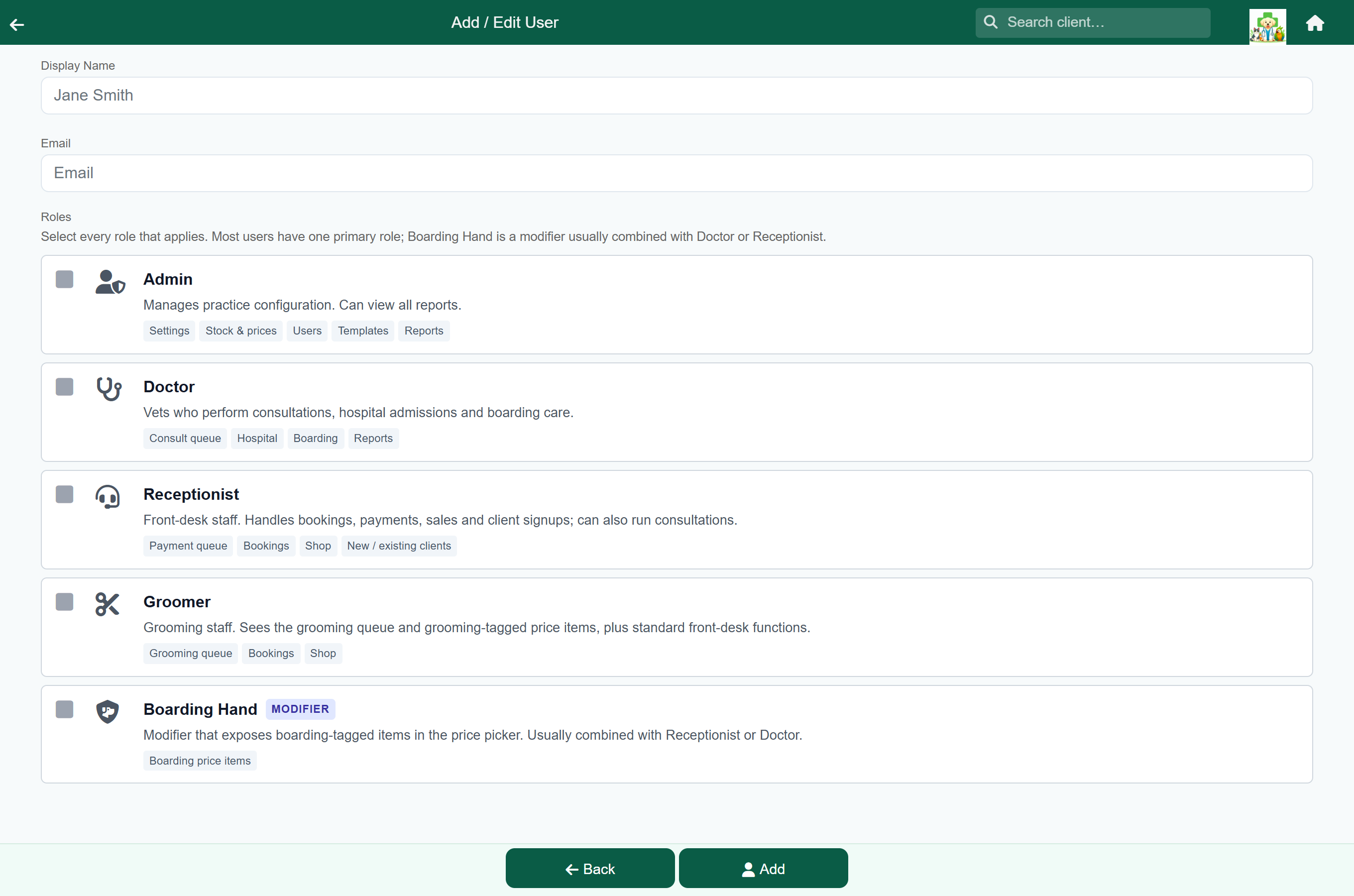
Task: Click the search magnifier icon
Action: tap(991, 22)
